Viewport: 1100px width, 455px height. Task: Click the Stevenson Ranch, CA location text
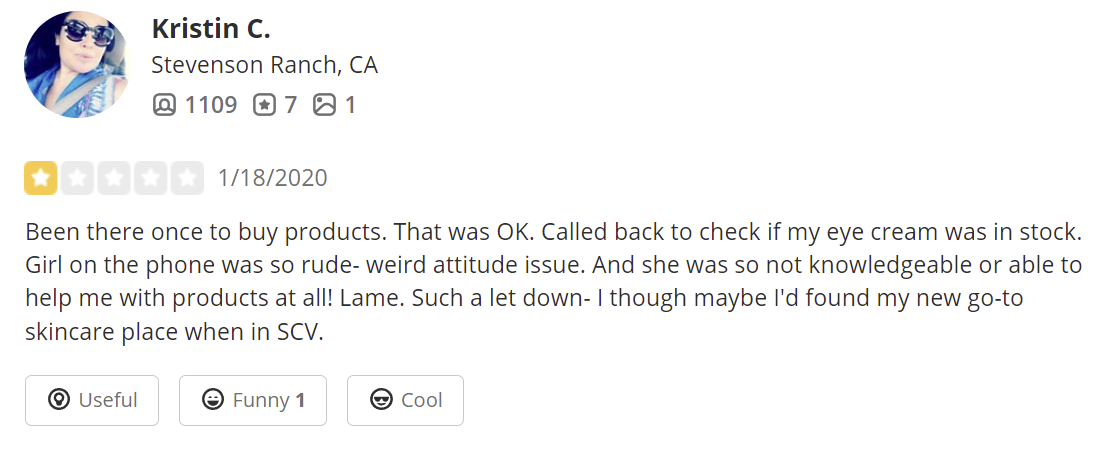point(264,65)
